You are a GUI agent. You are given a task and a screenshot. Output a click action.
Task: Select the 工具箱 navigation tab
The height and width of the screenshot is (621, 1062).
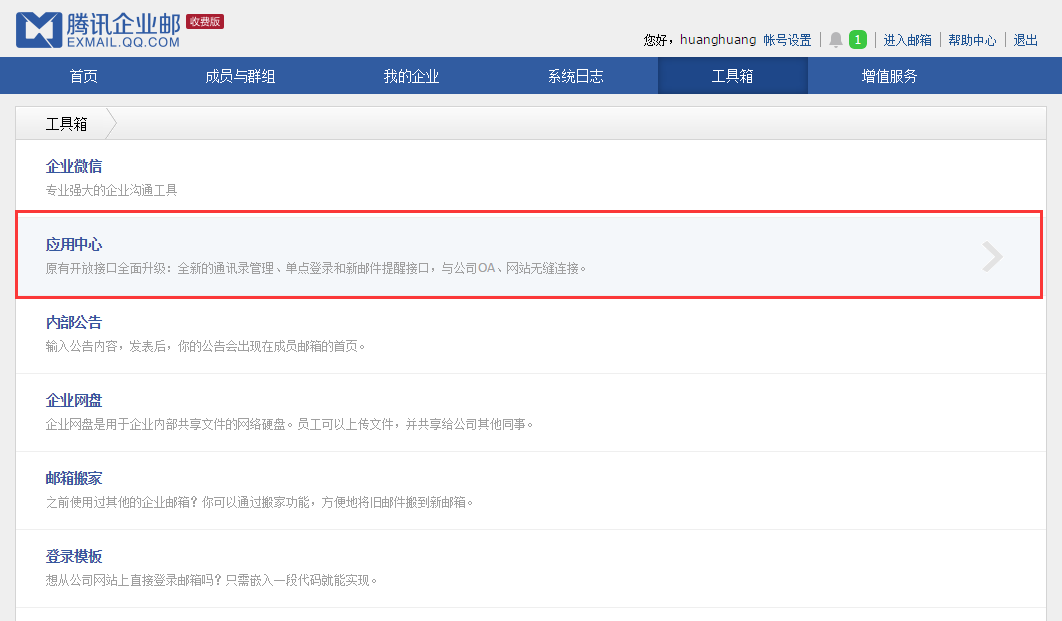tap(732, 76)
